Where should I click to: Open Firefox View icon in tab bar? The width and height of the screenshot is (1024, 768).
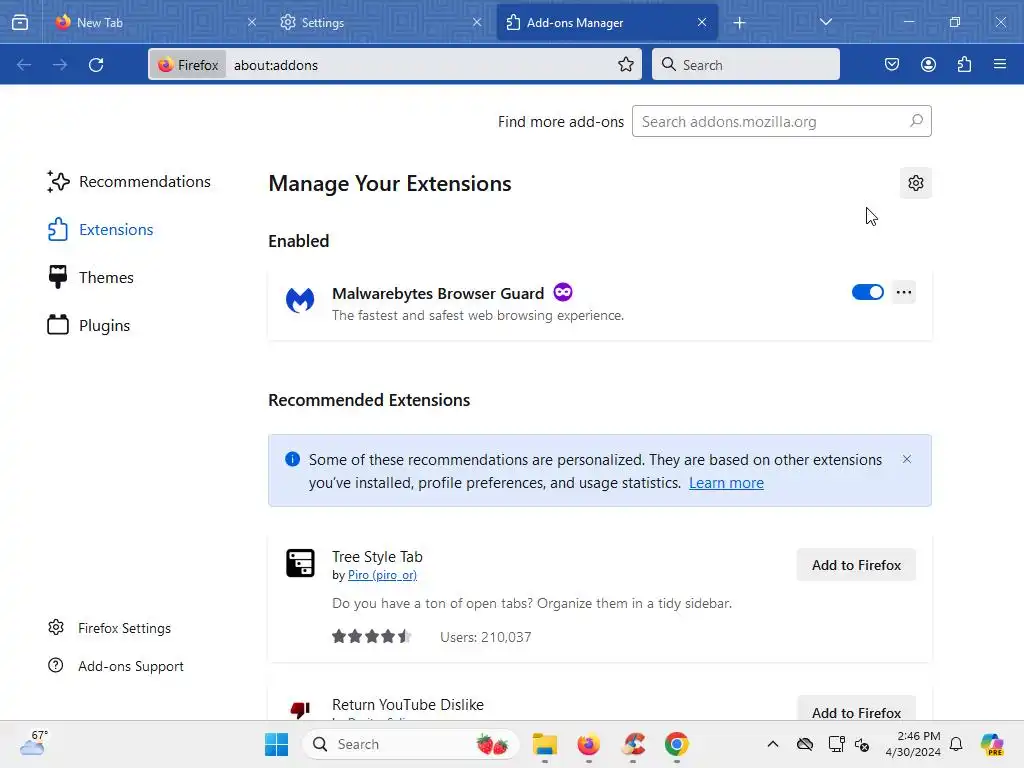coord(20,22)
